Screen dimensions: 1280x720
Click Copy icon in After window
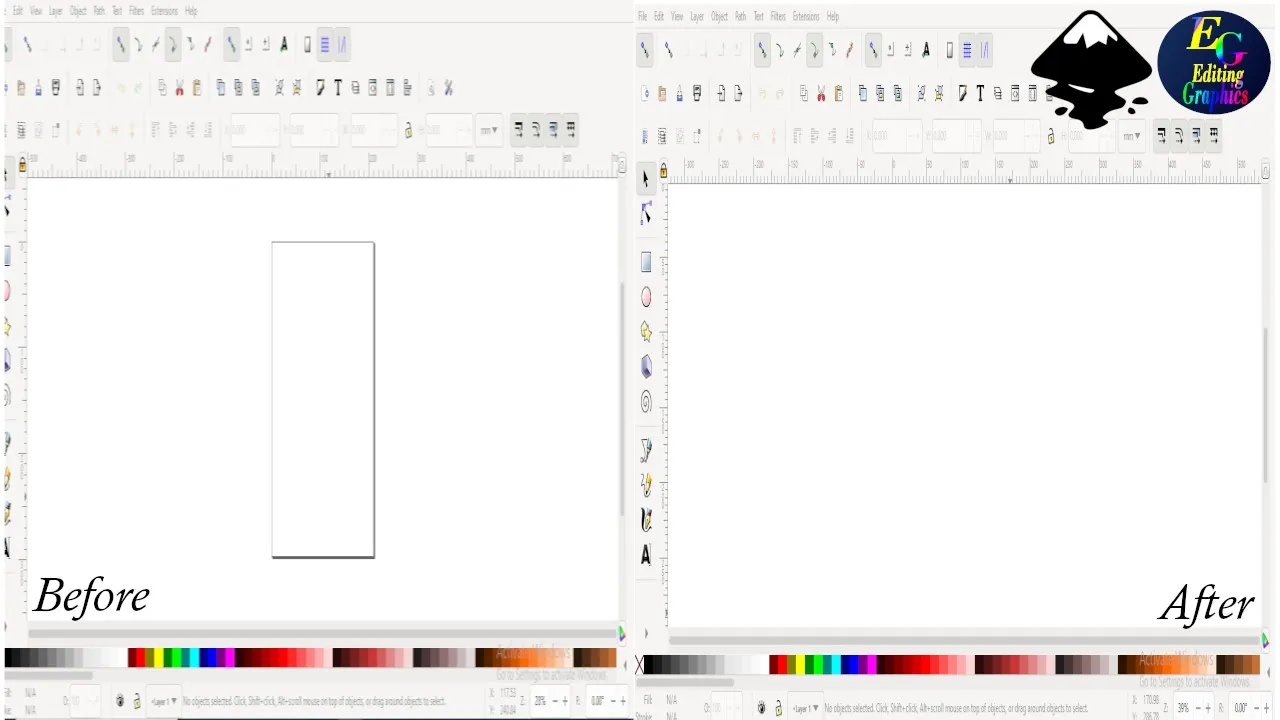(x=804, y=94)
